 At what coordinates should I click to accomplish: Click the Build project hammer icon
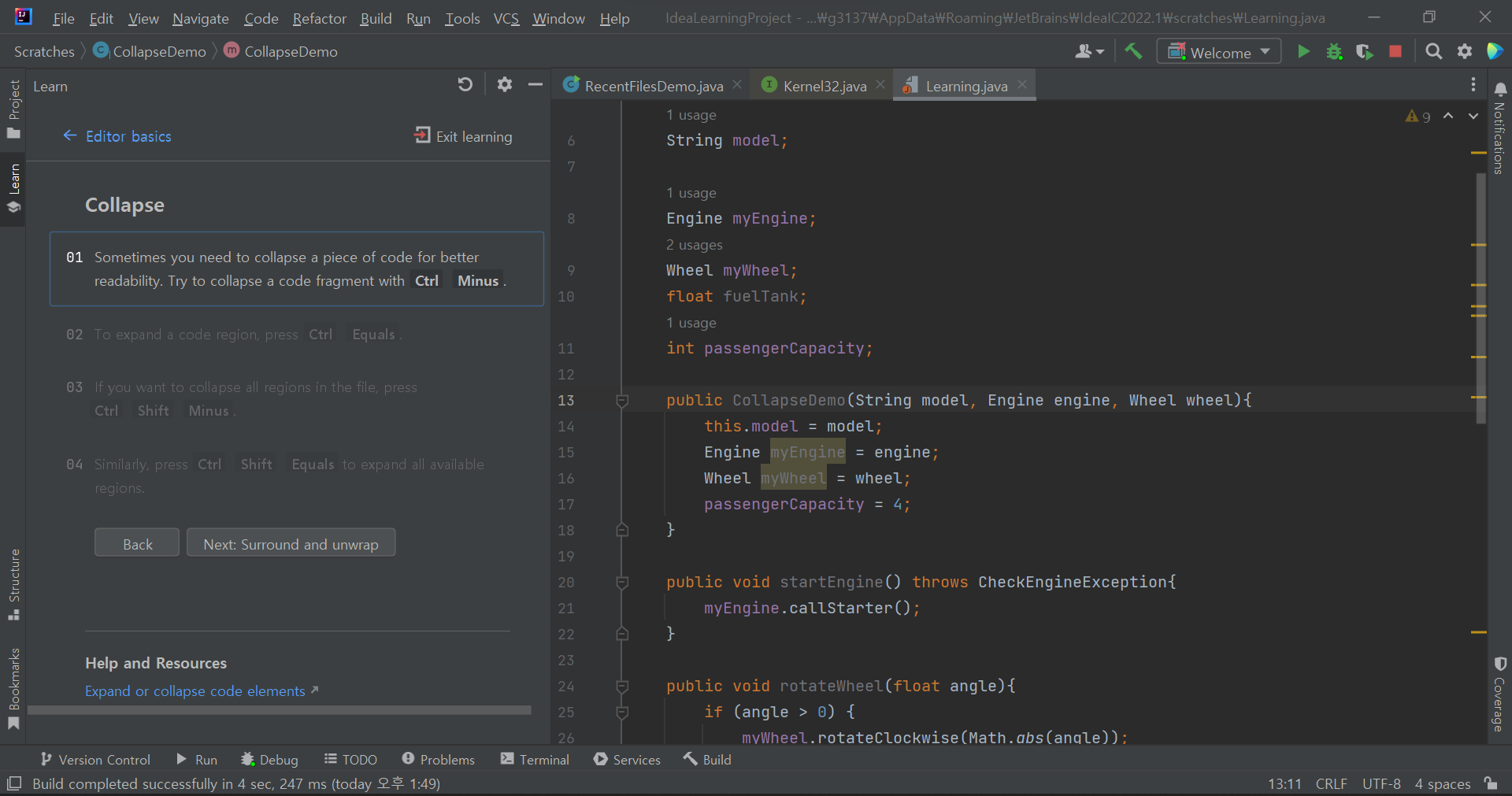[1133, 51]
